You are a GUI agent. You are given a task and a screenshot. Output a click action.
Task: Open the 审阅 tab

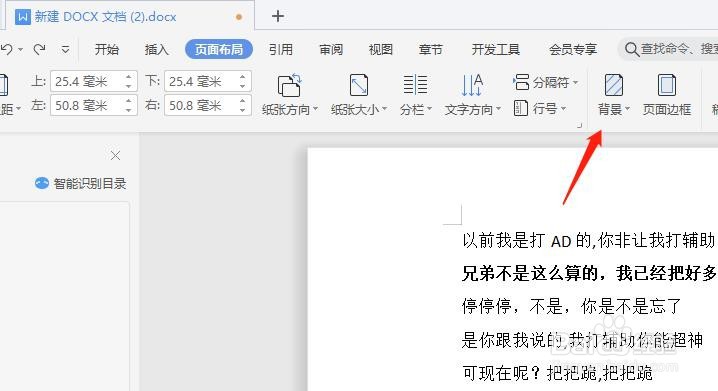click(331, 49)
